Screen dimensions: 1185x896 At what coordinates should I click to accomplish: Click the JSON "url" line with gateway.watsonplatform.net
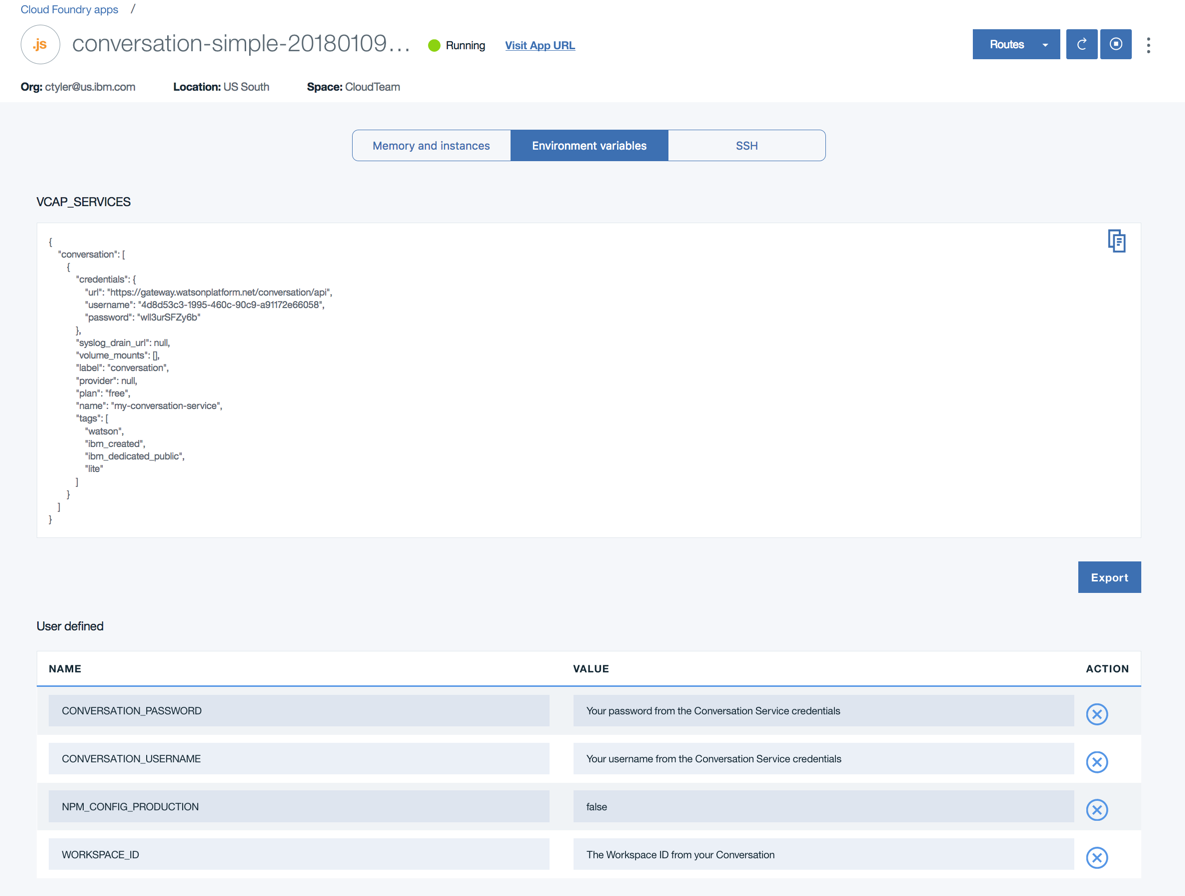pyautogui.click(x=209, y=292)
